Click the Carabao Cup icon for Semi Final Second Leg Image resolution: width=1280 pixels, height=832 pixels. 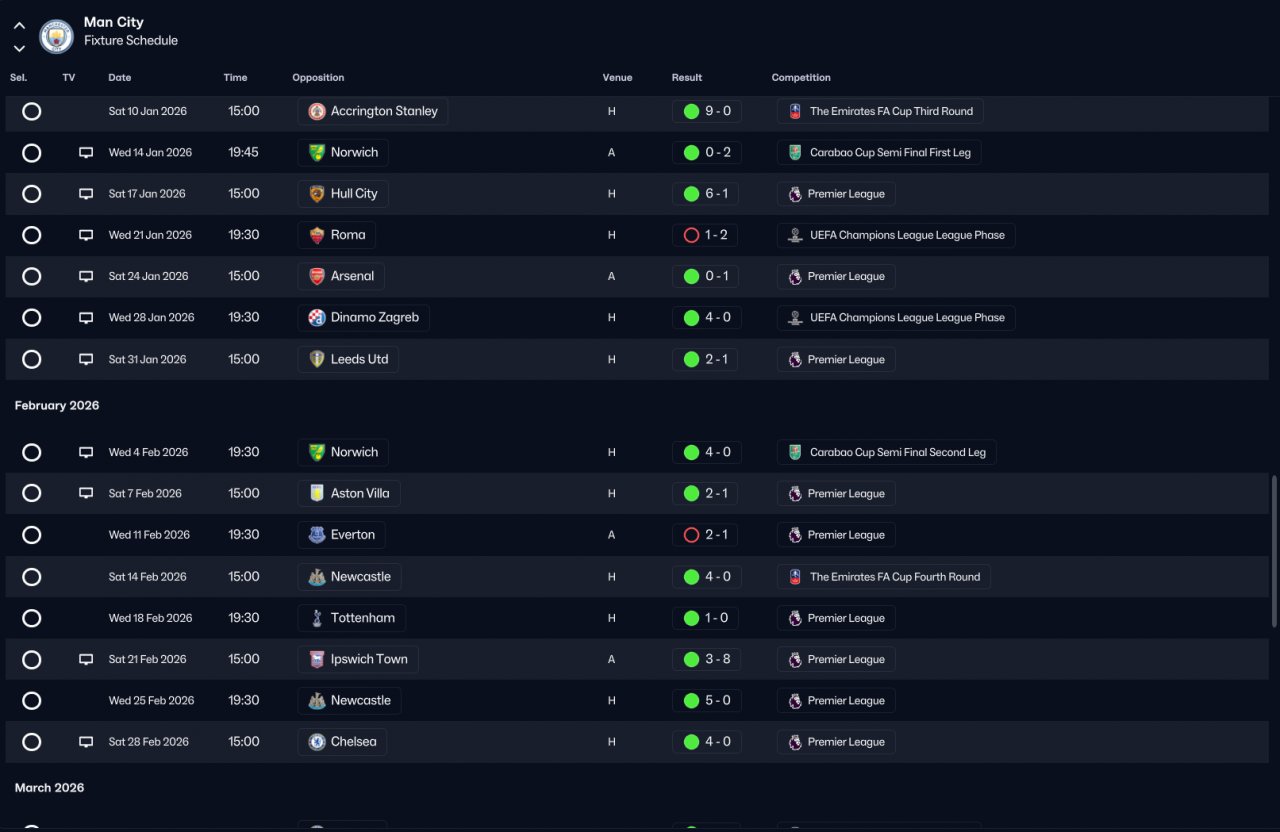pos(795,452)
